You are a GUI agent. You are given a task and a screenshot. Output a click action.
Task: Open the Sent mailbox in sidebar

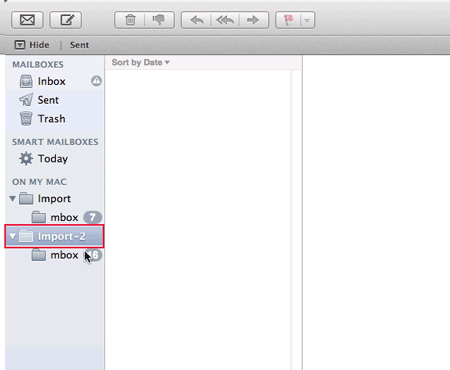(54, 100)
